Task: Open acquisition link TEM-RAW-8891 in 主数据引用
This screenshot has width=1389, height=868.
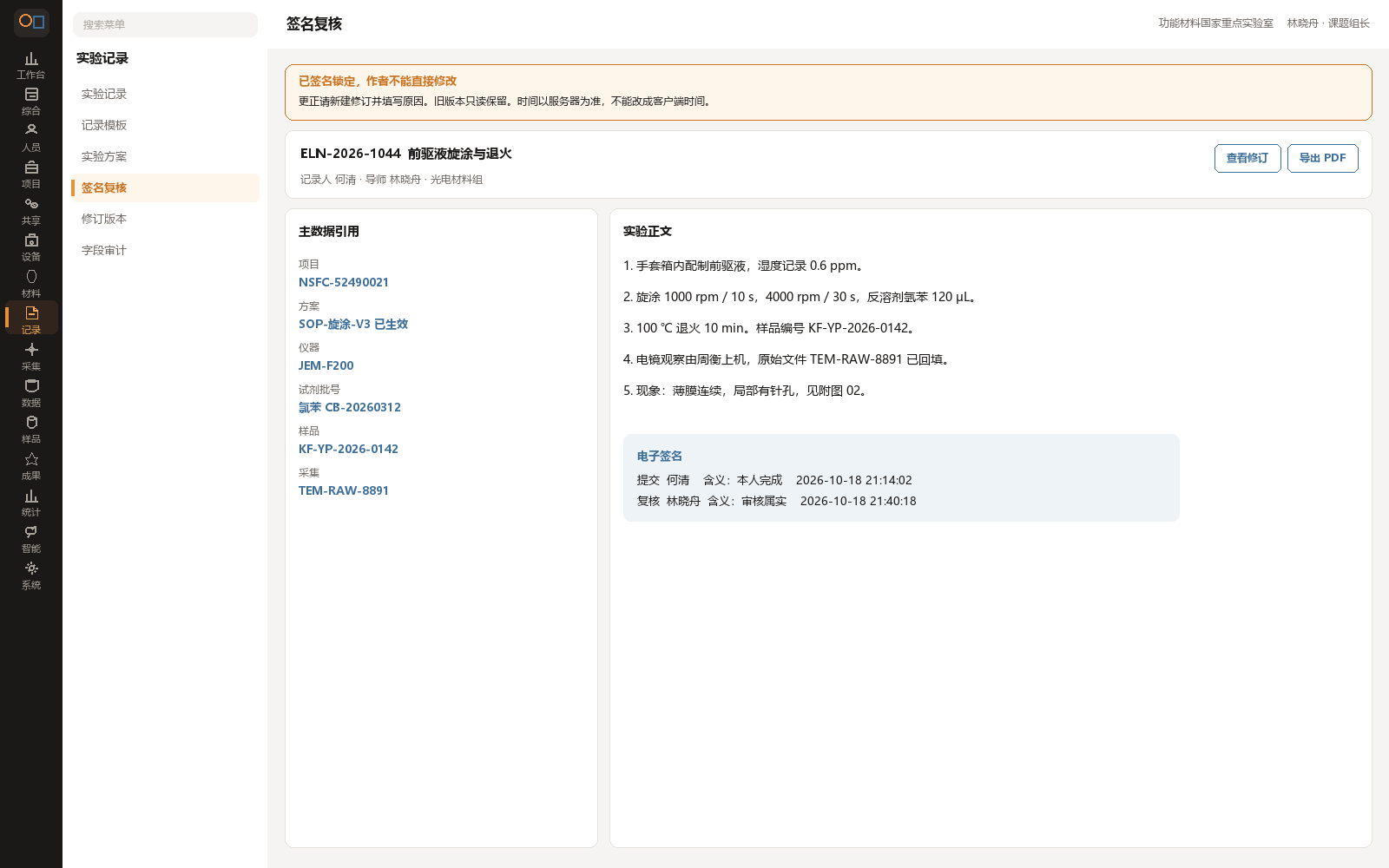Action: (x=344, y=490)
